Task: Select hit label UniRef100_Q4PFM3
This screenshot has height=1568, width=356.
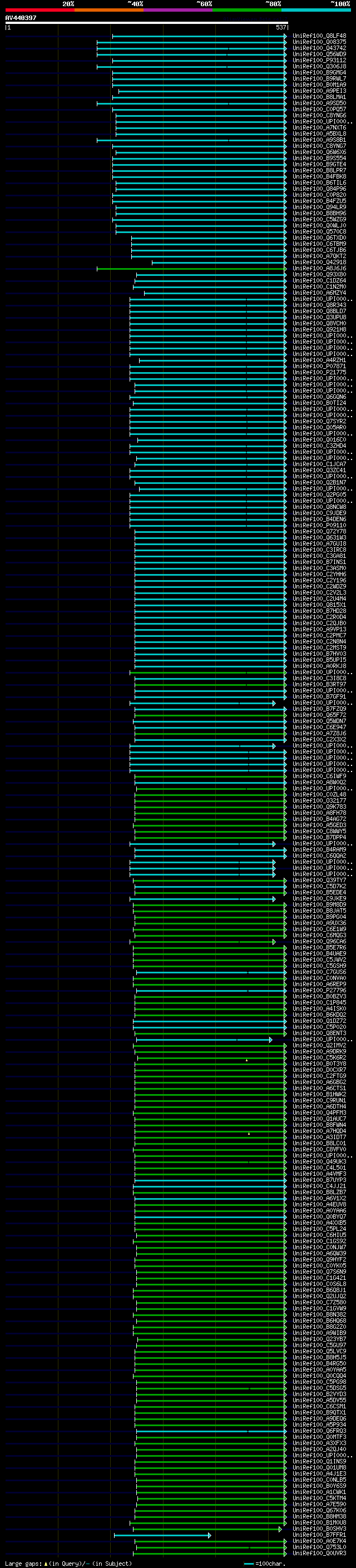Action: 319,1112
